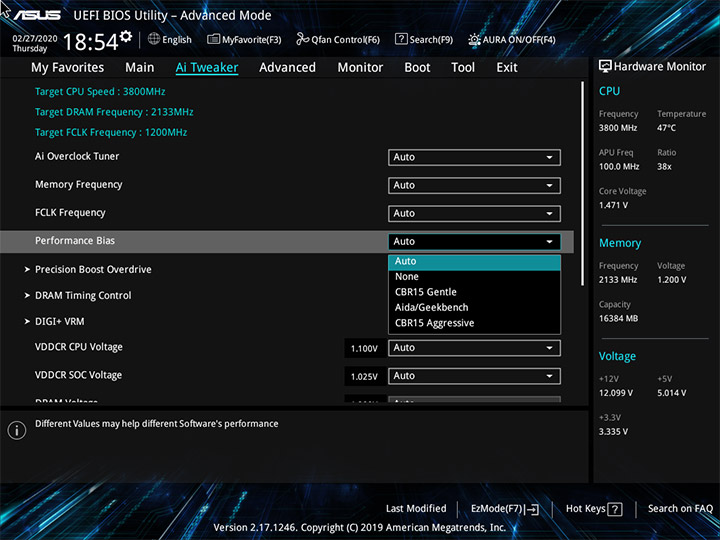Screen dimensions: 720x540
Task: Open the FCLK Frequency dropdown
Action: 474,214
